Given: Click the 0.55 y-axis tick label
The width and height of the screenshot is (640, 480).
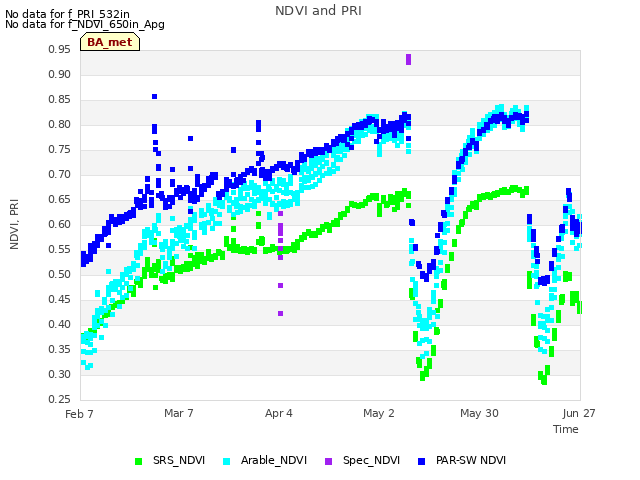Looking at the screenshot, I should pos(60,249).
